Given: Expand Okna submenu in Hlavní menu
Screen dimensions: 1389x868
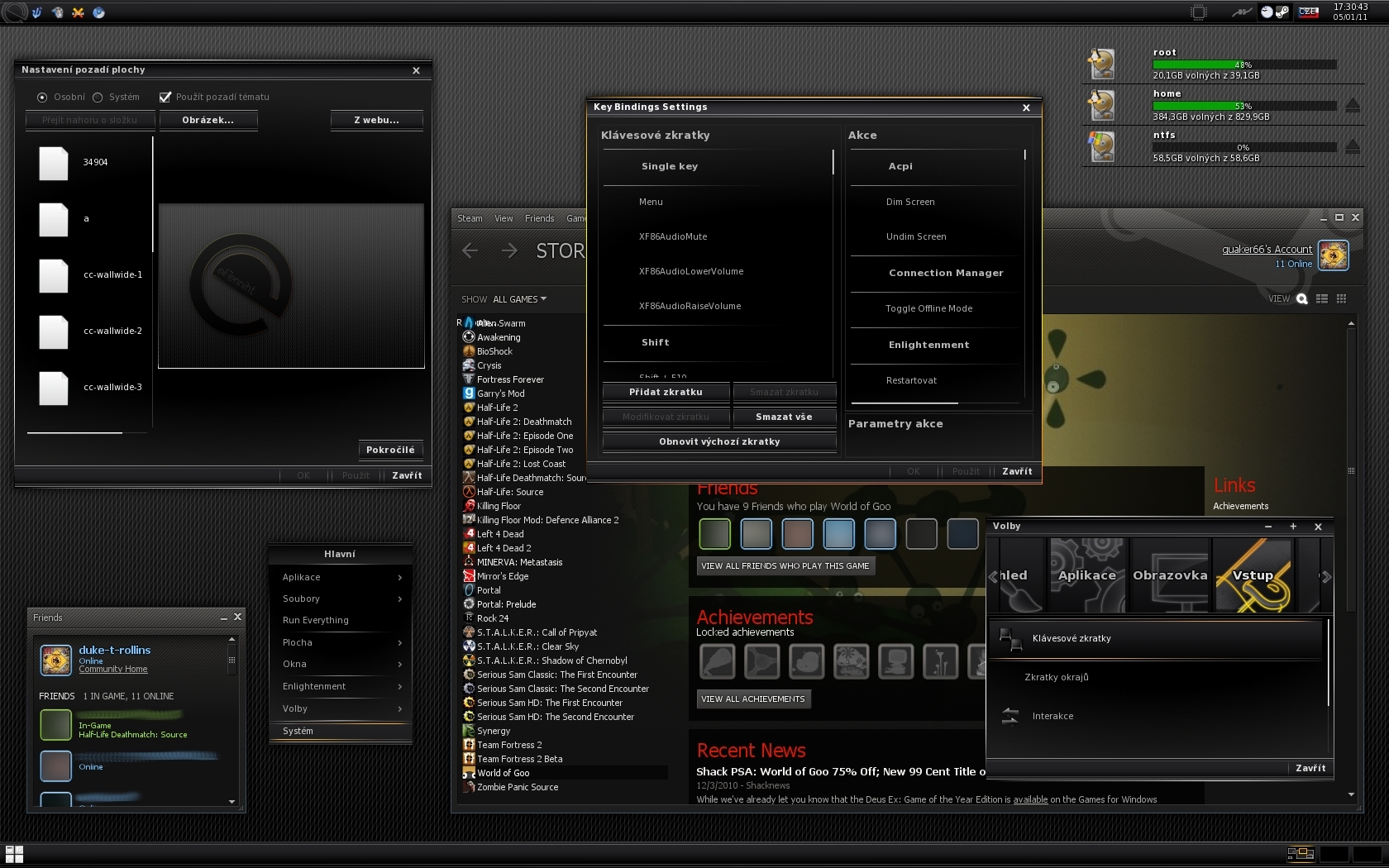Looking at the screenshot, I should click(341, 664).
